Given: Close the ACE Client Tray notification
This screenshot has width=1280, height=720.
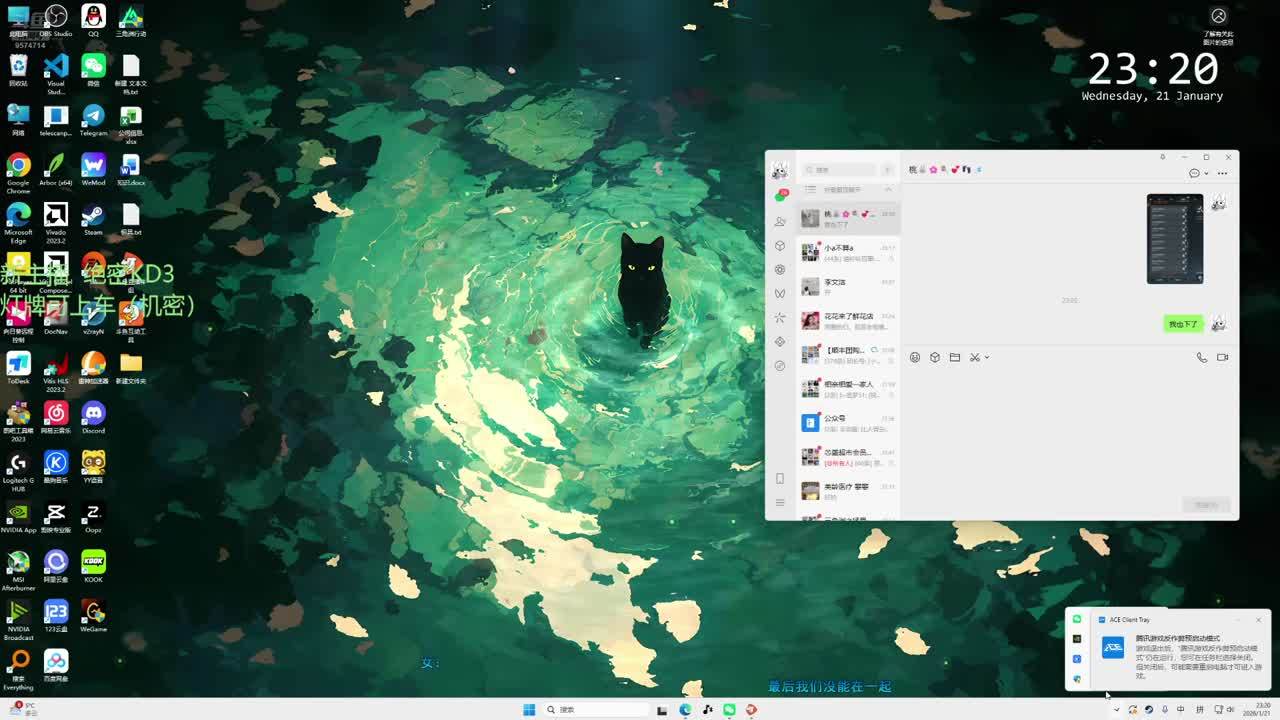Looking at the screenshot, I should tap(1258, 620).
